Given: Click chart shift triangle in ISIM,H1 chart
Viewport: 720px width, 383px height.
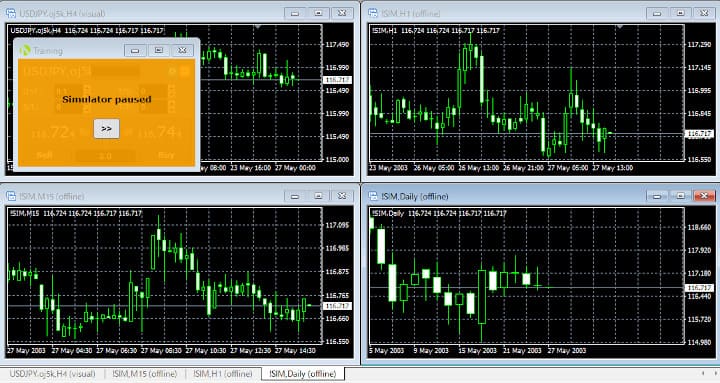Looking at the screenshot, I should (620, 27).
